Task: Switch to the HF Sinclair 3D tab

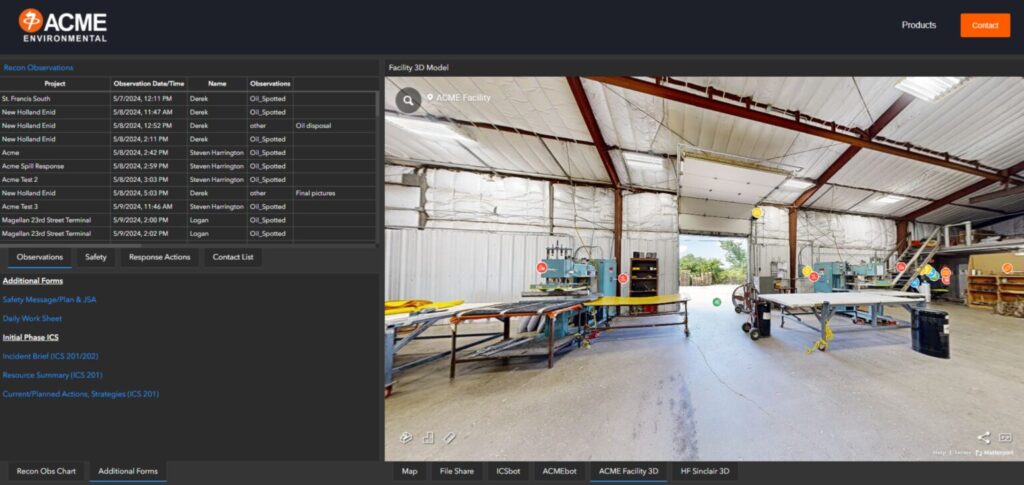Action: [x=705, y=471]
